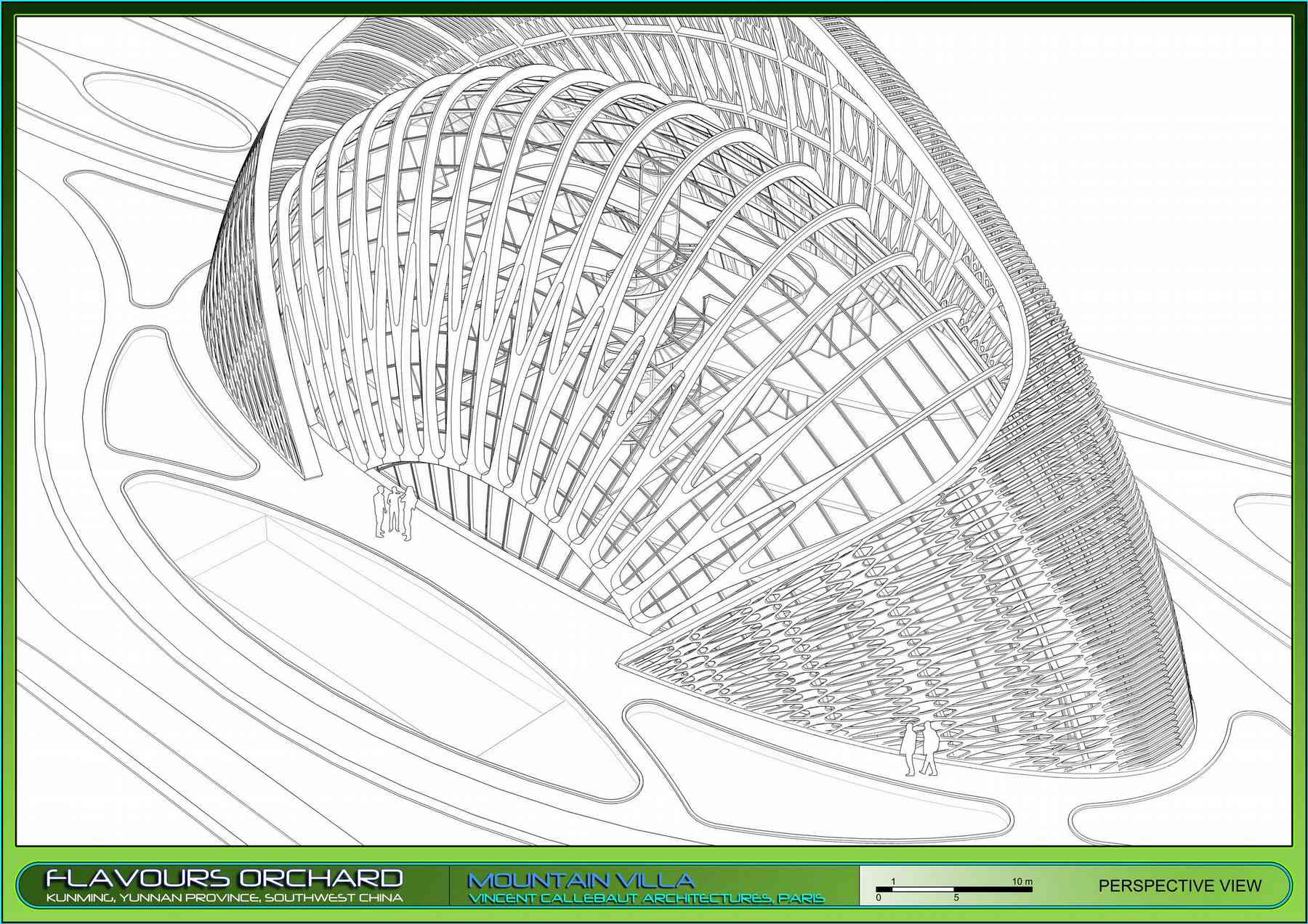Select the Vincent Callebaut Architectures, Paris credit
This screenshot has width=1308, height=924.
click(x=646, y=899)
